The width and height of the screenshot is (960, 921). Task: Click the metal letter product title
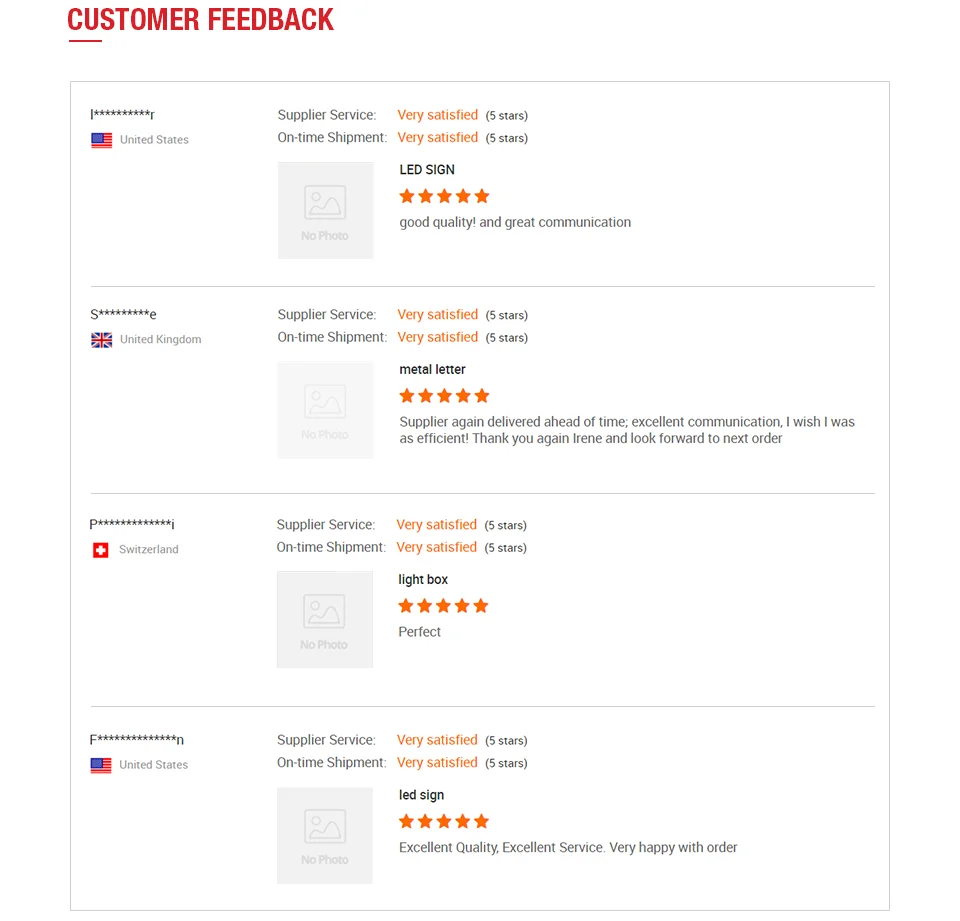click(x=432, y=370)
